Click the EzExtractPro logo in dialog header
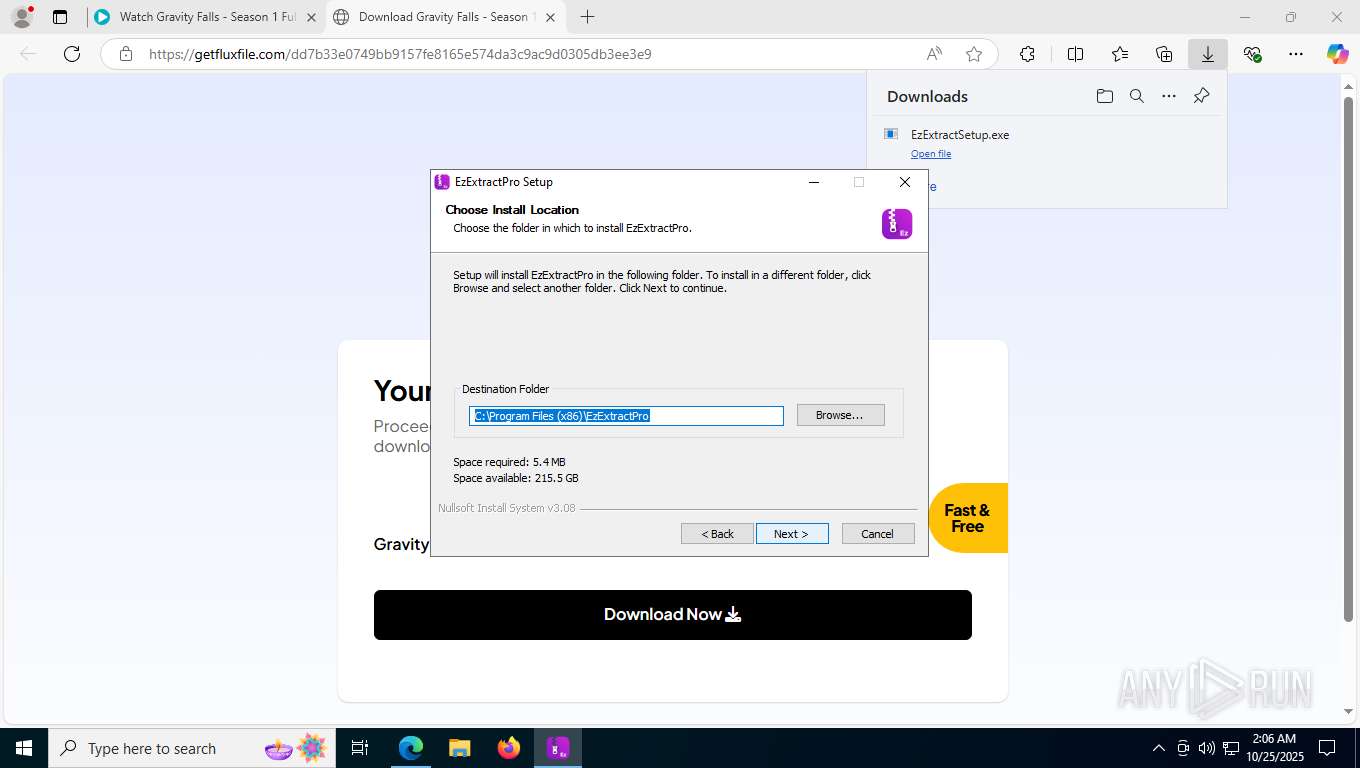Viewport: 1360px width, 768px height. point(897,224)
